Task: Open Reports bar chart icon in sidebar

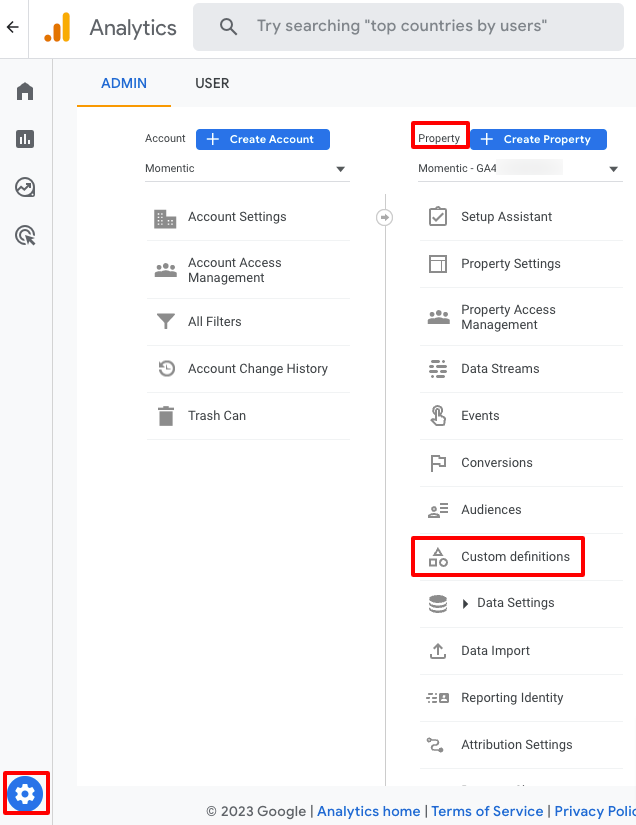Action: 25,139
